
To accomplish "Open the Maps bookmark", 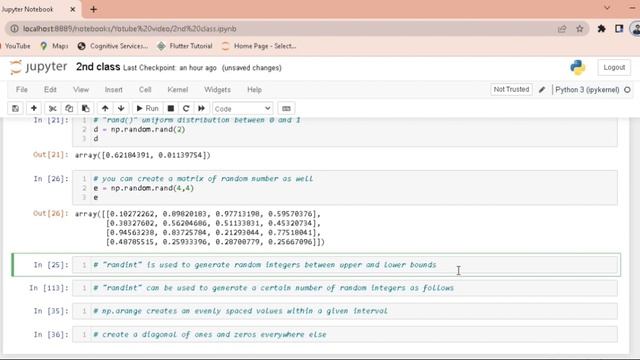I will pyautogui.click(x=54, y=46).
